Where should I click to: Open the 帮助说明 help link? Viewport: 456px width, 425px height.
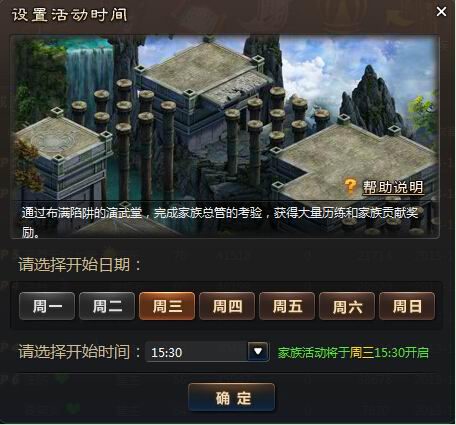click(x=393, y=187)
